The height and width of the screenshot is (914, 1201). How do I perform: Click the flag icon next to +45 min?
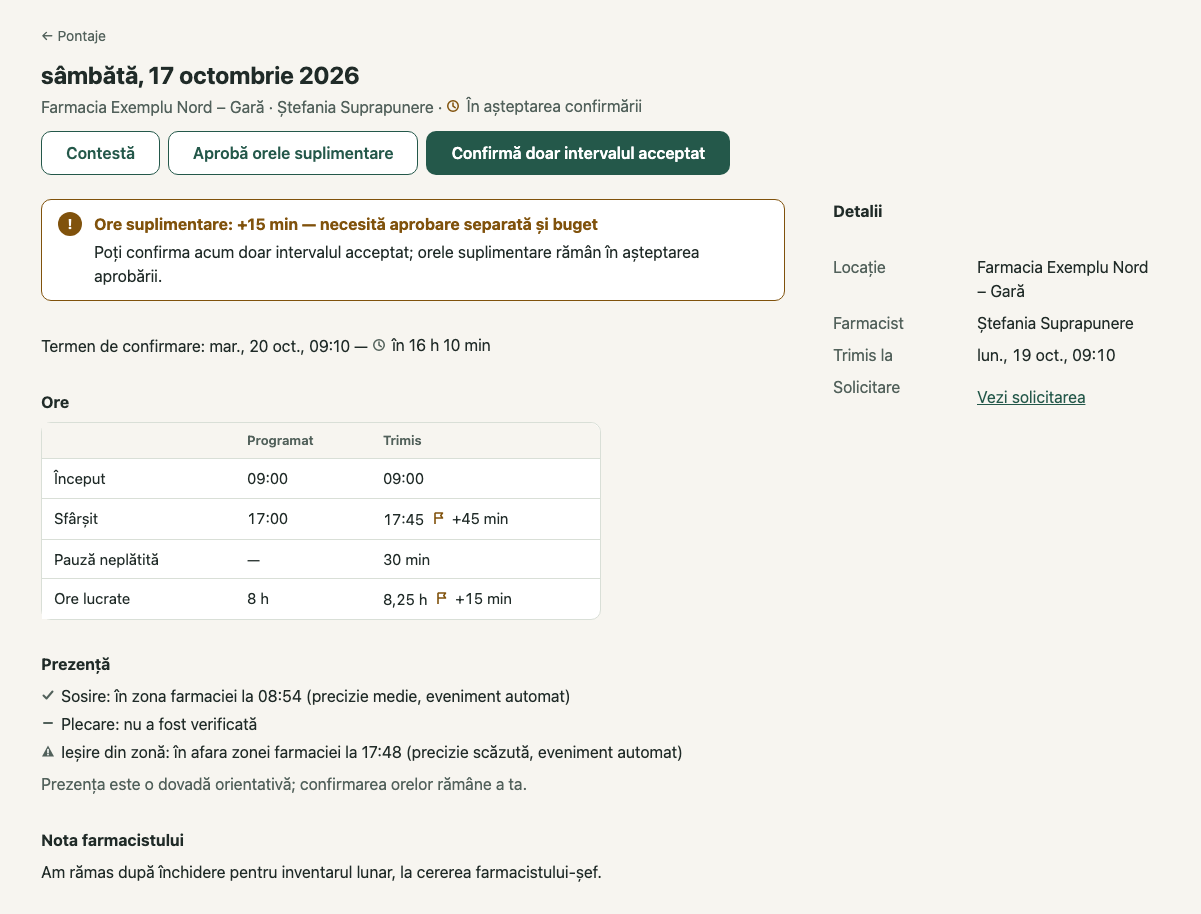pos(438,518)
